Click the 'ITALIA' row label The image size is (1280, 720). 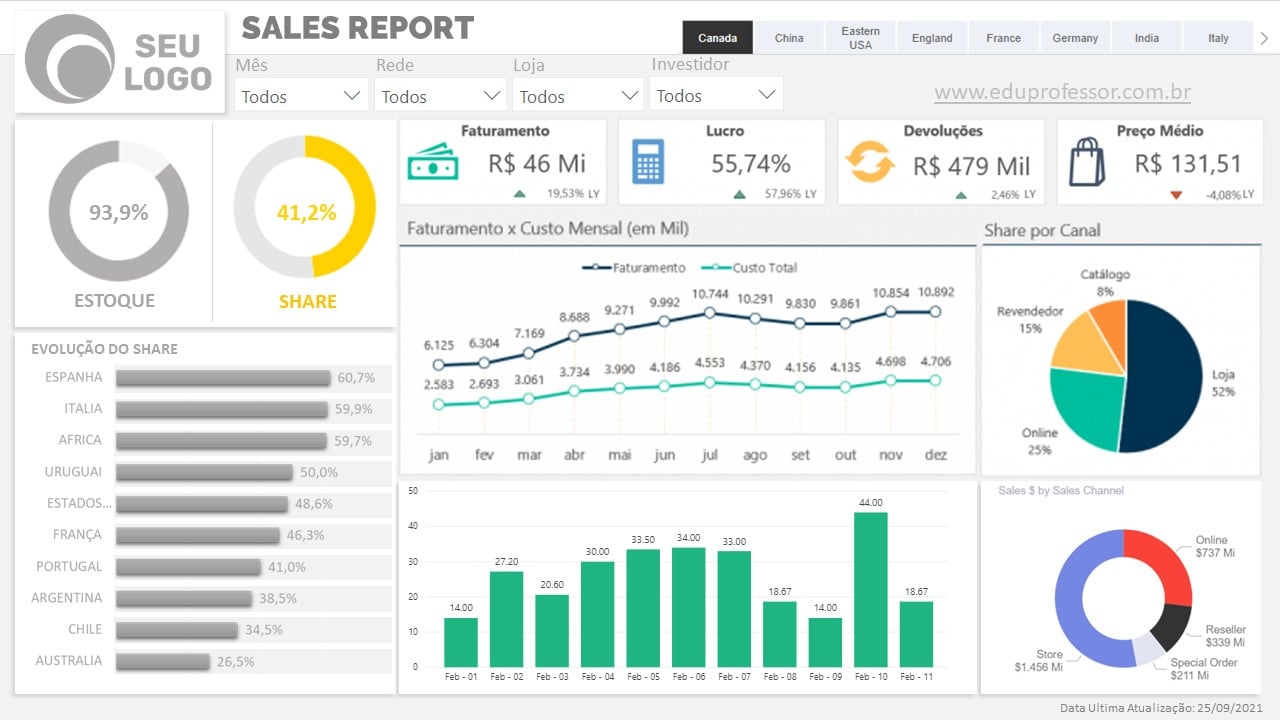[83, 408]
